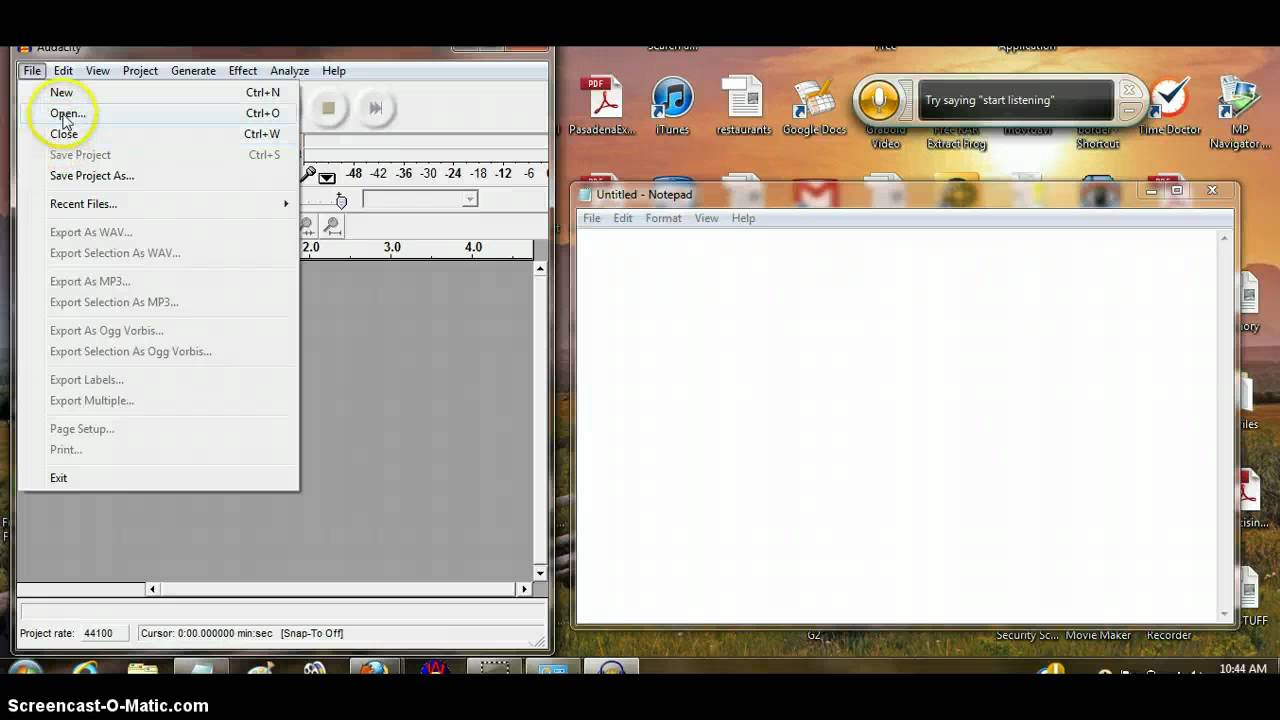Open the Generate menu in Audacity
Image resolution: width=1280 pixels, height=720 pixels.
[x=193, y=71]
